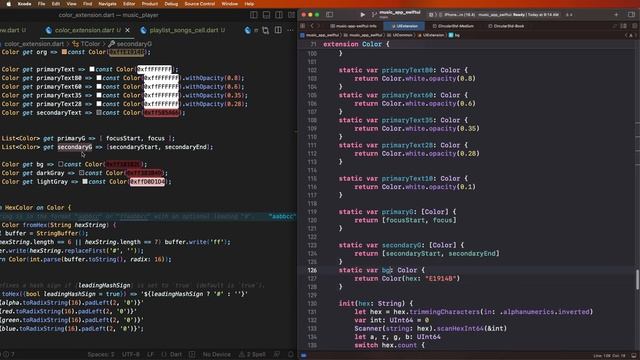Click secondaryG getter name in Dart code
Image resolution: width=640 pixels, height=360 pixels.
[x=75, y=147]
